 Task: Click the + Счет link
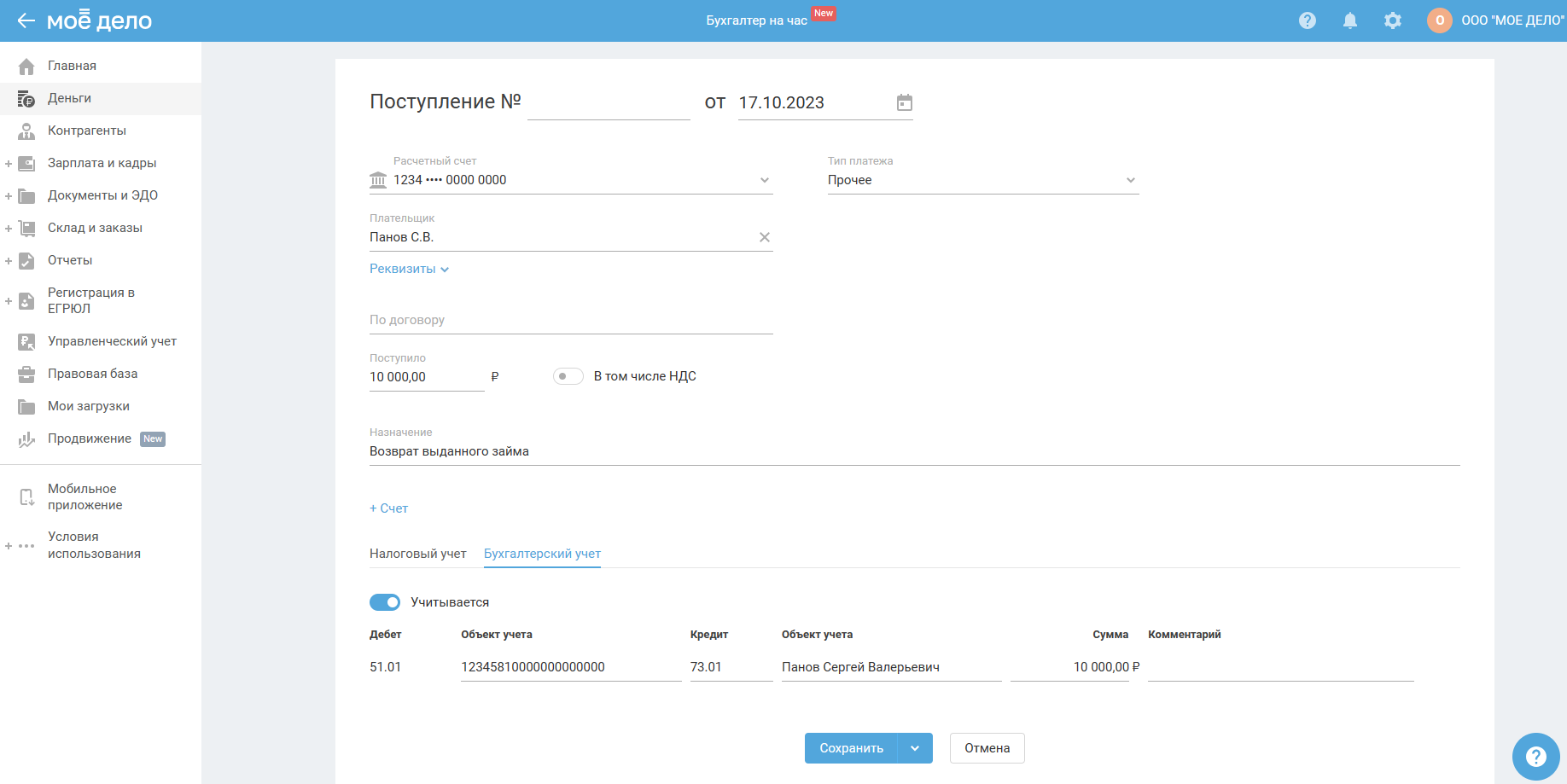(x=388, y=508)
